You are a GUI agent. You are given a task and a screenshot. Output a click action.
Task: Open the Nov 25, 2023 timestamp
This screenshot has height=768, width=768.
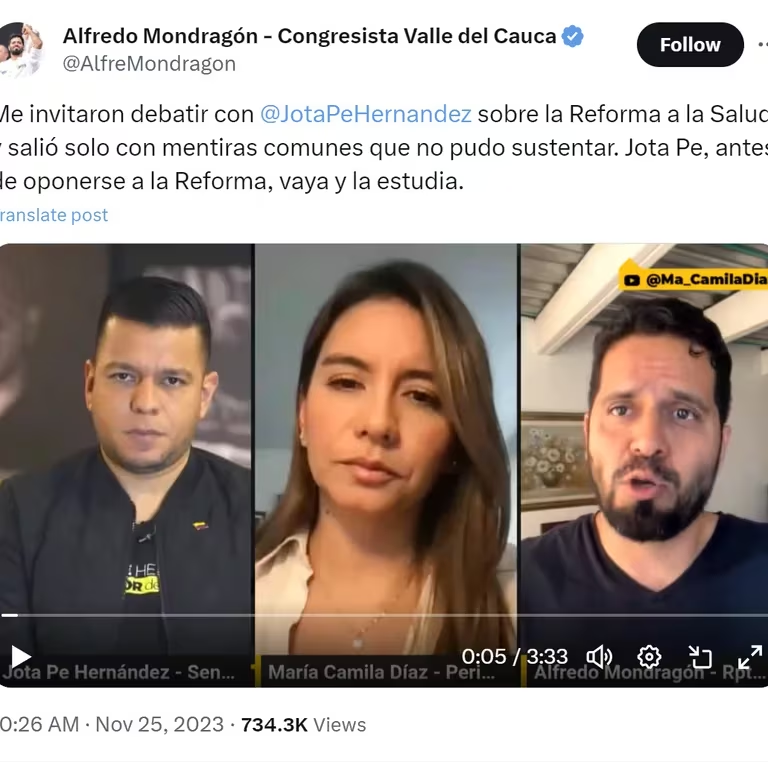point(159,724)
